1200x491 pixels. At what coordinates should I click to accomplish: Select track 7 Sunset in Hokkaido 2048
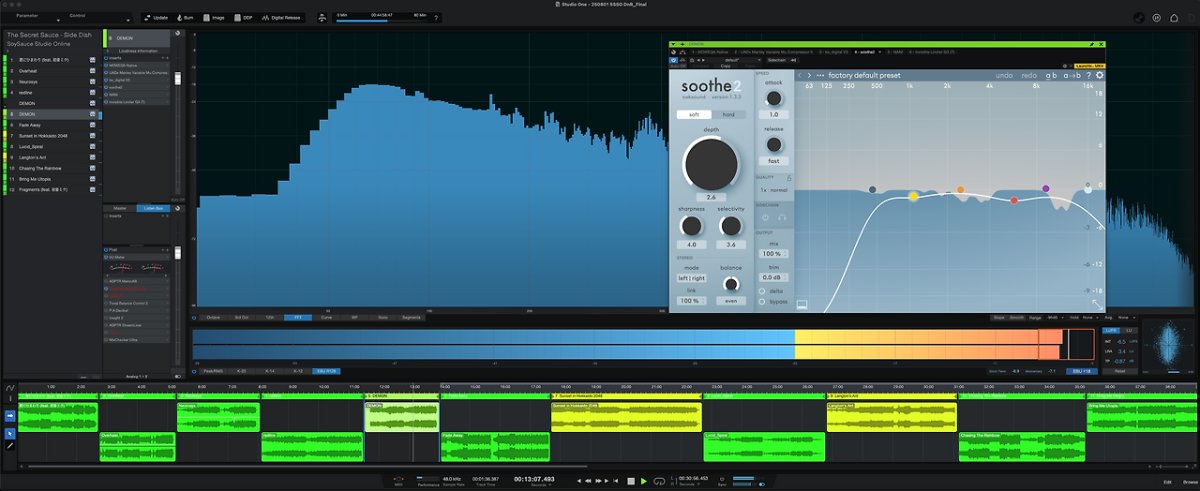[50, 135]
